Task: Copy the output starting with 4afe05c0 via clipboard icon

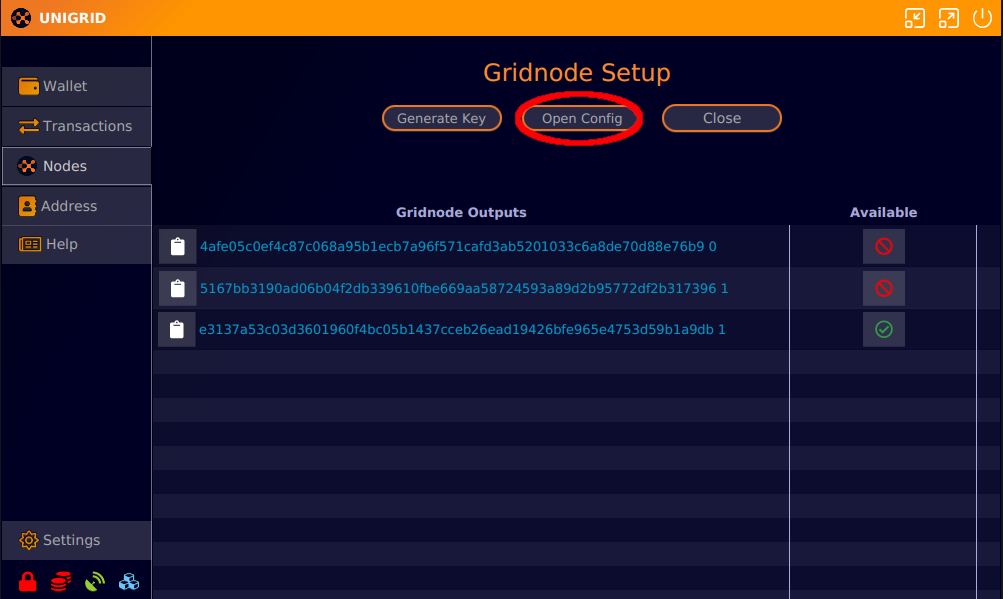Action: pyautogui.click(x=178, y=246)
